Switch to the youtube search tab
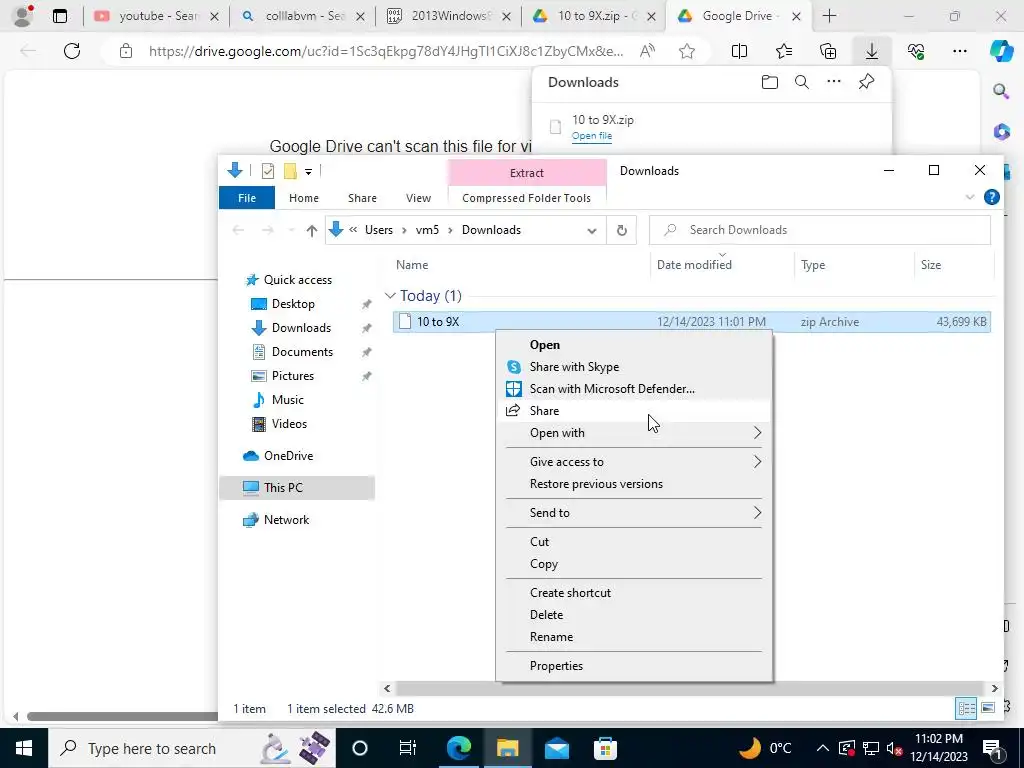 click(x=156, y=16)
